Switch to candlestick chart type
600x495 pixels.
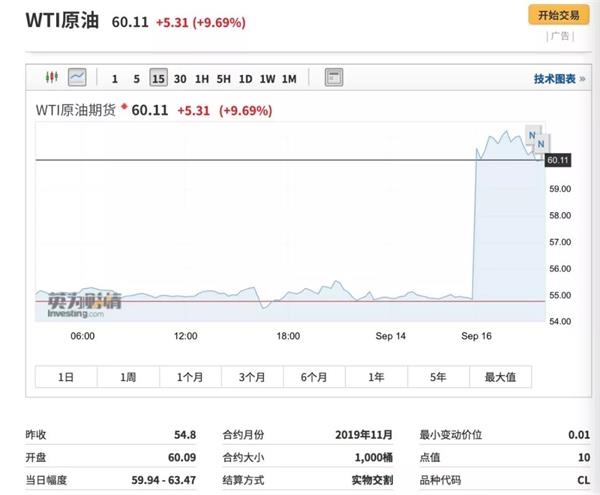(52, 77)
